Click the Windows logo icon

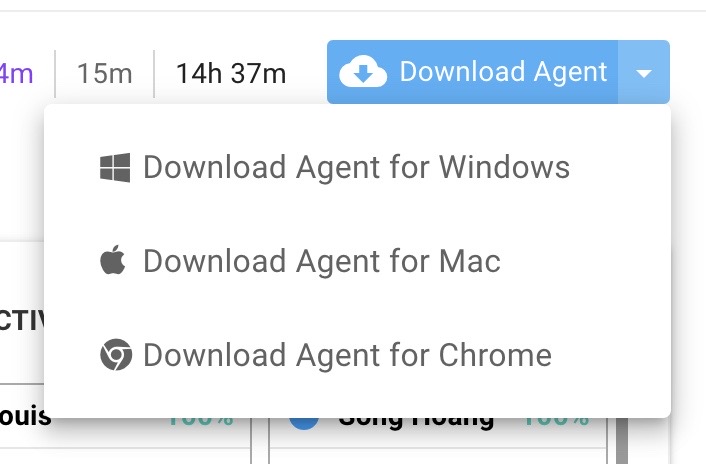(115, 168)
